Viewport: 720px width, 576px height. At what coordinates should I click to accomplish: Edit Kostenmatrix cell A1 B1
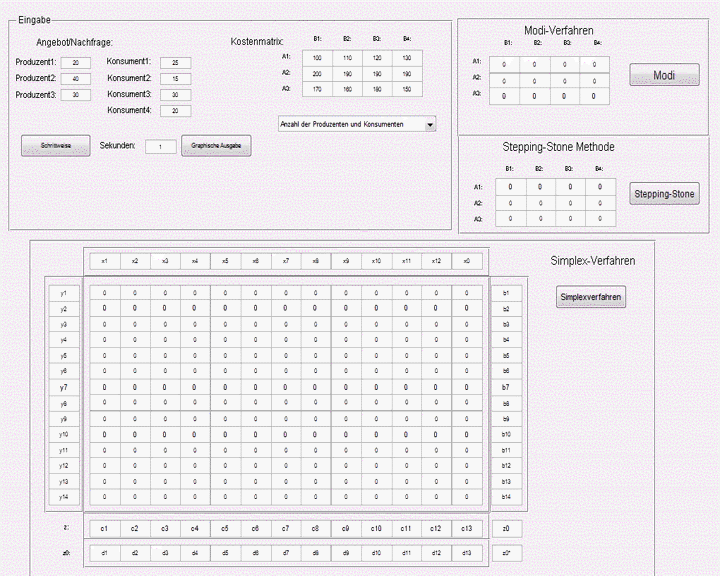tap(317, 58)
